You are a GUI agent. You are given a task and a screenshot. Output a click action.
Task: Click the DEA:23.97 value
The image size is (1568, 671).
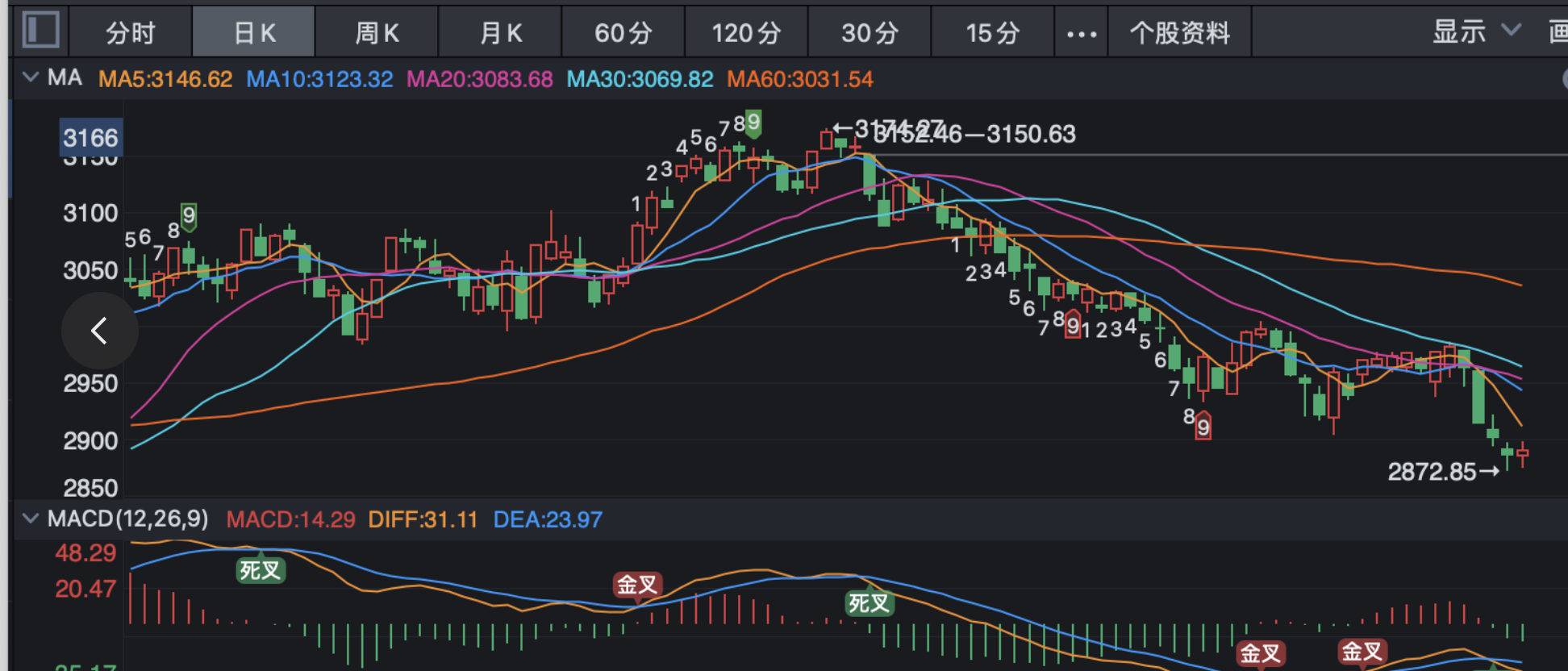(548, 519)
